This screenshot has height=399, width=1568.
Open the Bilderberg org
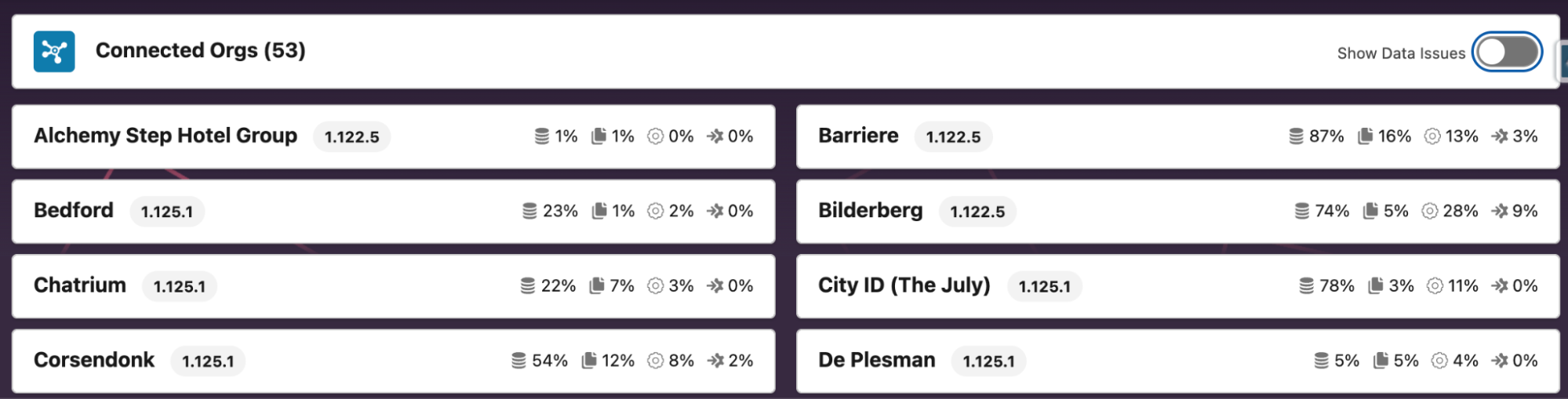tap(870, 210)
